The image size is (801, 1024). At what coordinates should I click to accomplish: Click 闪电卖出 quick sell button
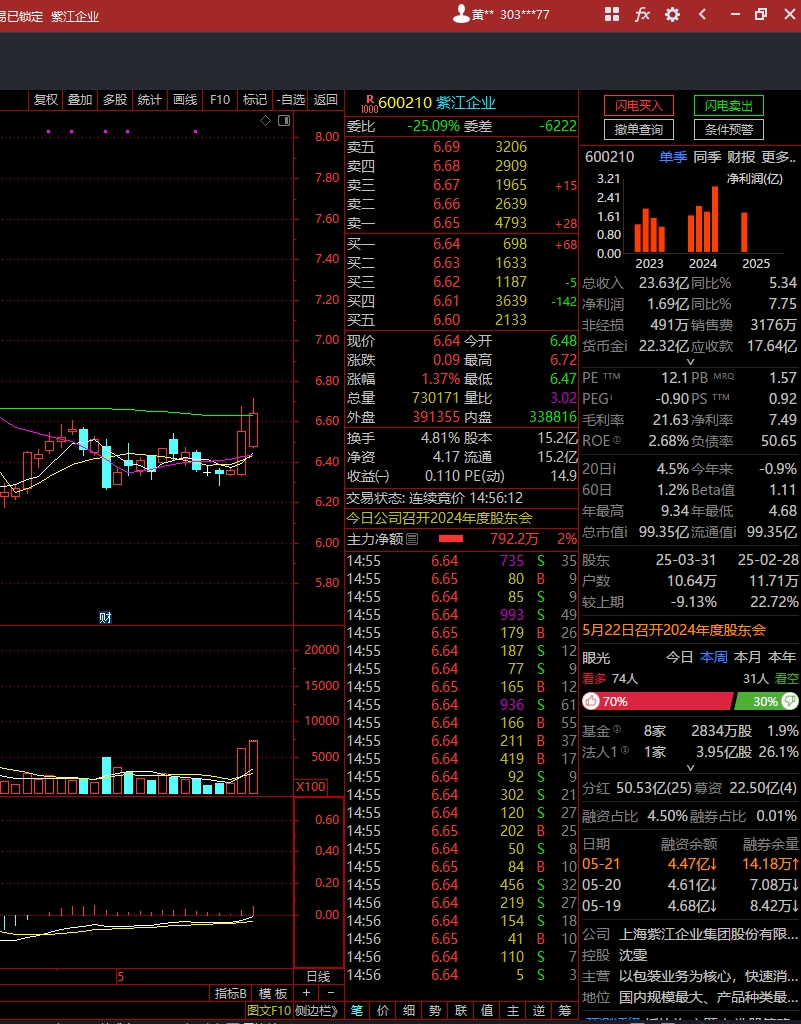(x=729, y=106)
